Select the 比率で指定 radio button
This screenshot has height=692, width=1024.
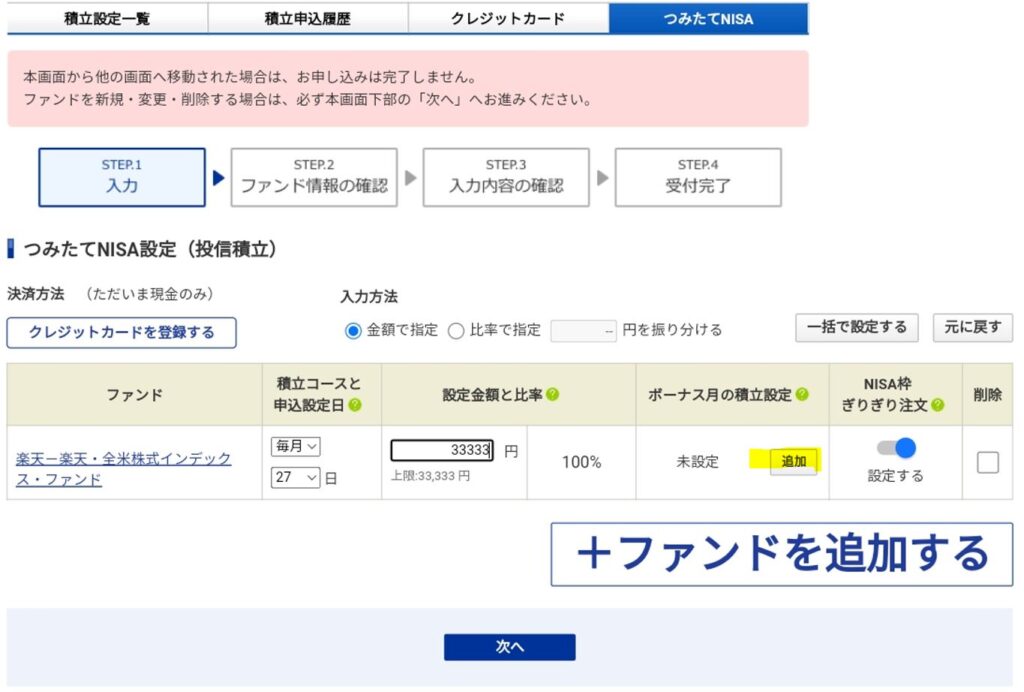click(x=456, y=331)
